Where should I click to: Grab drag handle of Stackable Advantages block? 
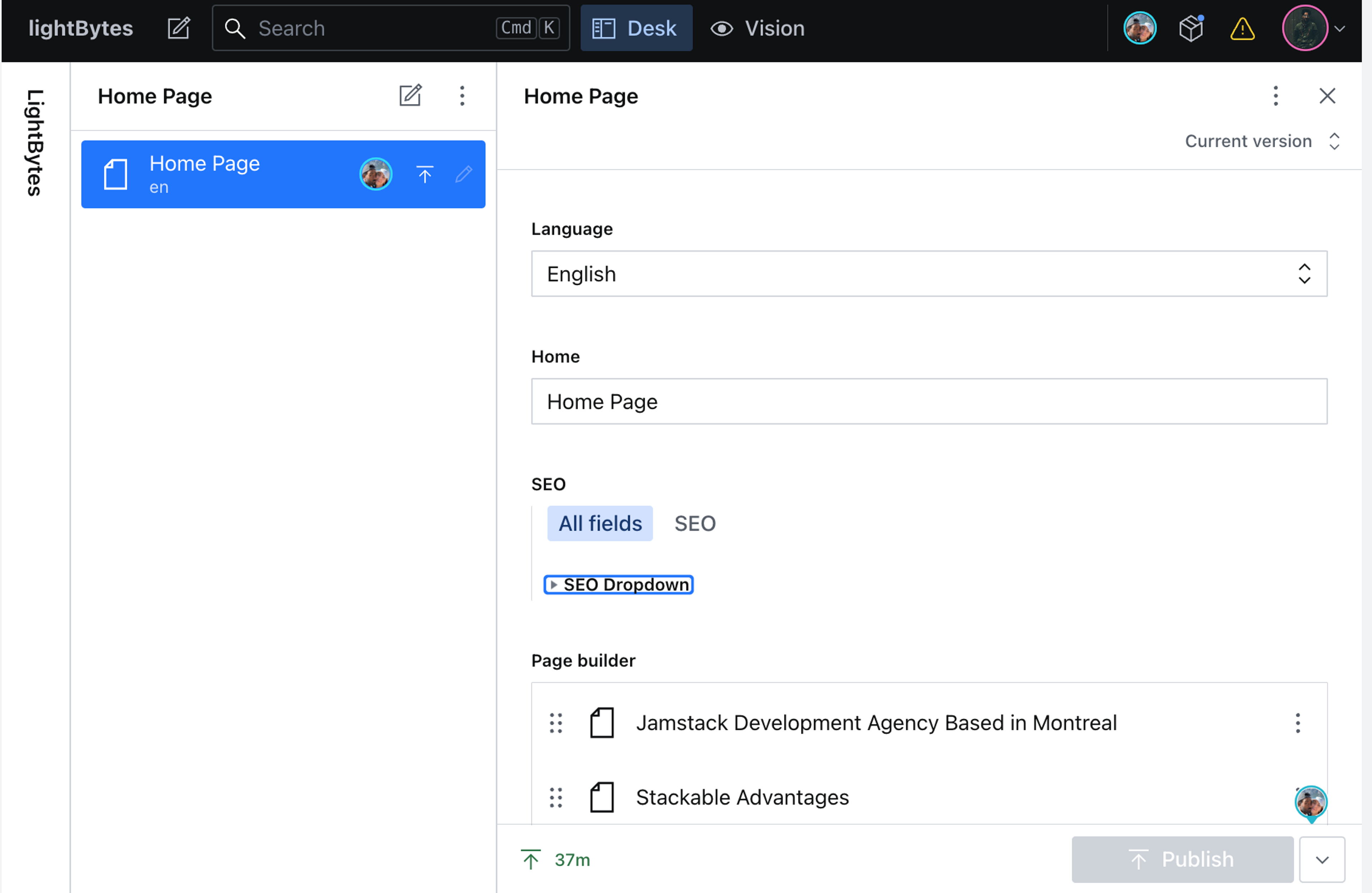point(556,797)
